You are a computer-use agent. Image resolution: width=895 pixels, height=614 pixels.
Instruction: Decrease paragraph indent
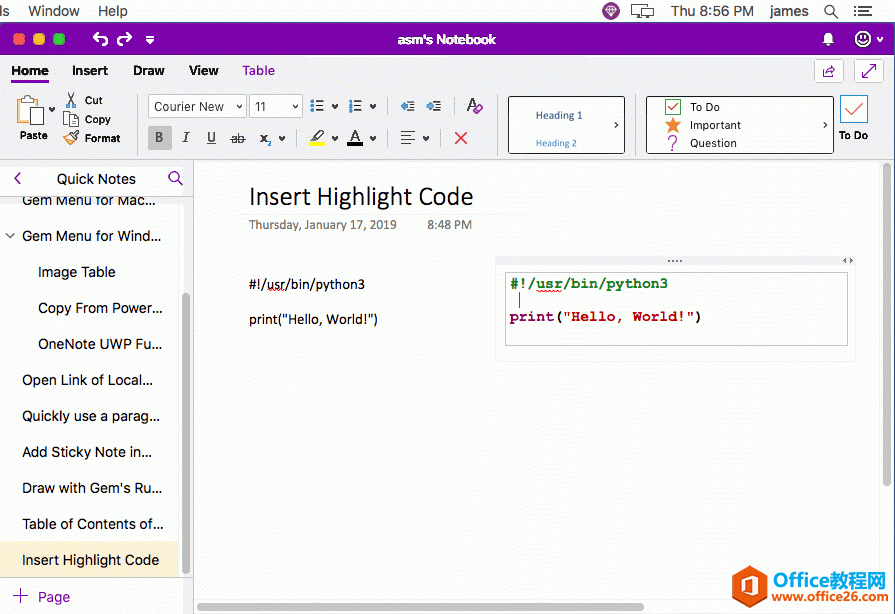[407, 106]
